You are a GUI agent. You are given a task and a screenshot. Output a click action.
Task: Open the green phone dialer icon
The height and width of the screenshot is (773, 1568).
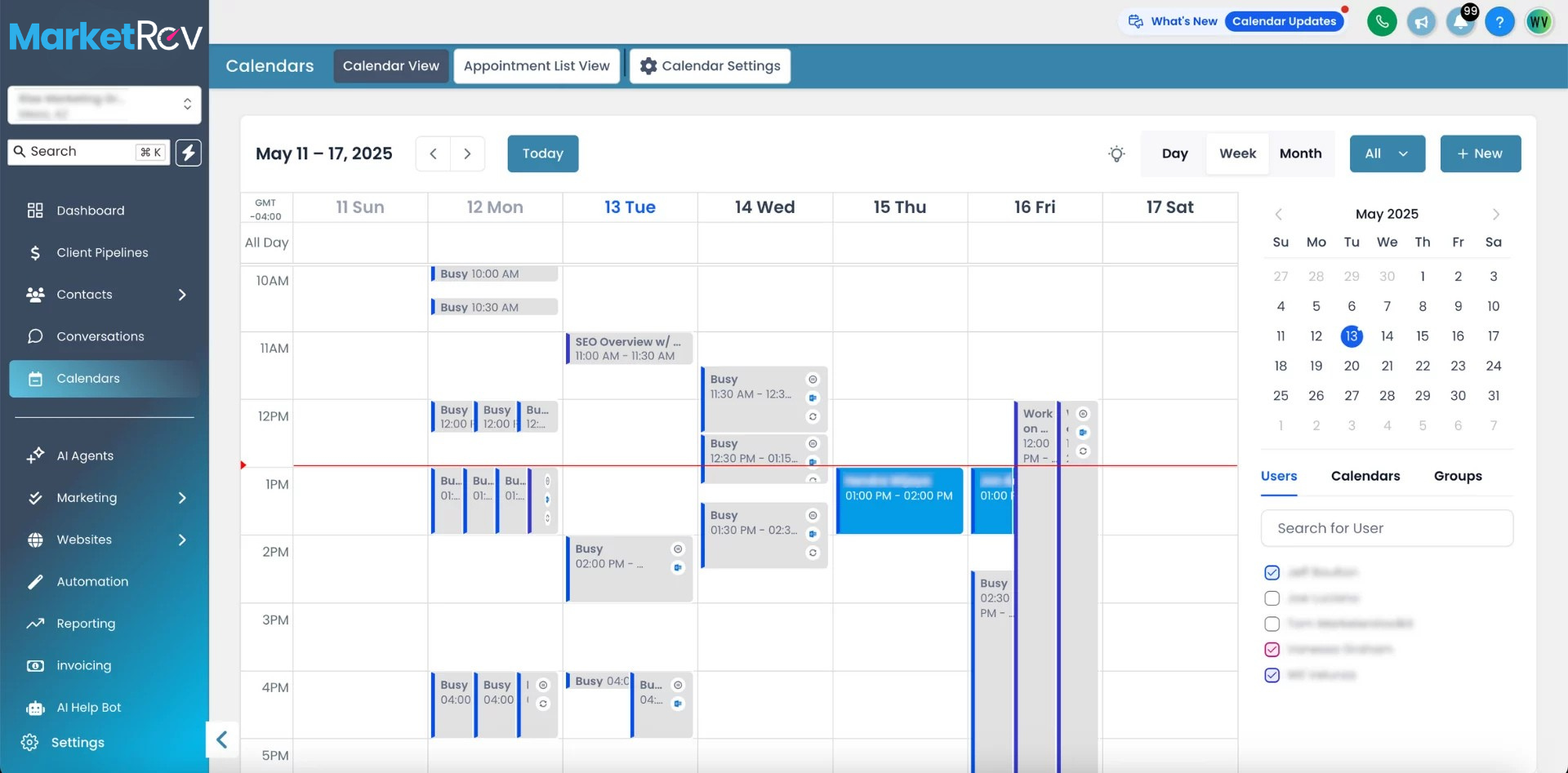click(1382, 22)
